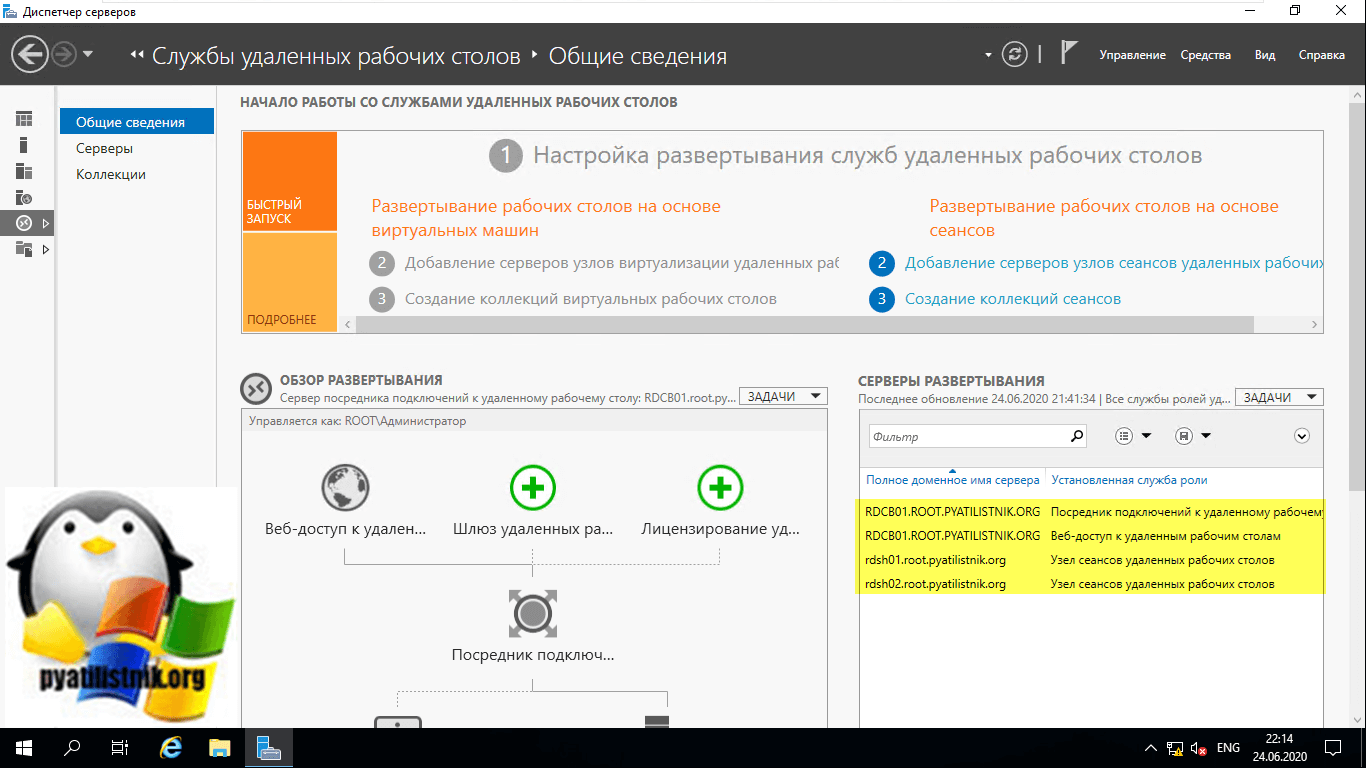Open the ЗАДАЧИ dropdown in deployment servers

click(x=1279, y=397)
